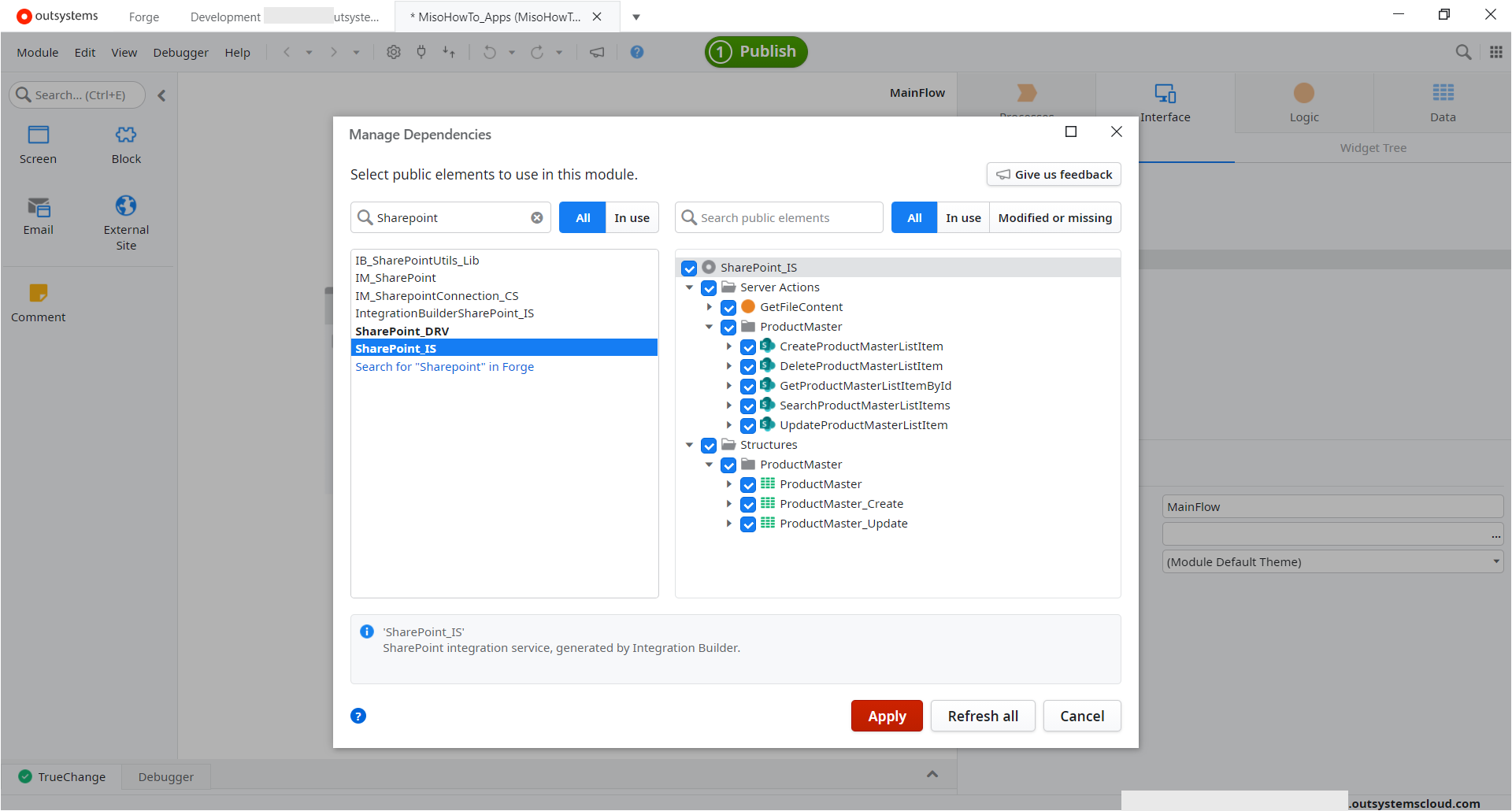Open the Debugger menu
The image size is (1512, 811).
click(180, 53)
